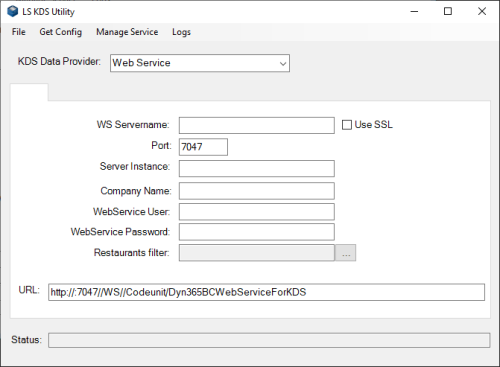Click the disabled Restaurants filter field
This screenshot has width=500, height=367.
click(x=257, y=253)
